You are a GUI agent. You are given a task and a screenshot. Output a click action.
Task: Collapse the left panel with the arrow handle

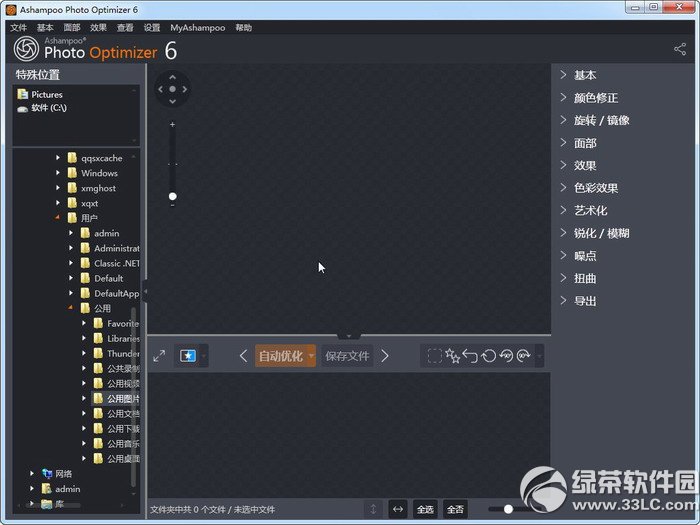pyautogui.click(x=145, y=292)
